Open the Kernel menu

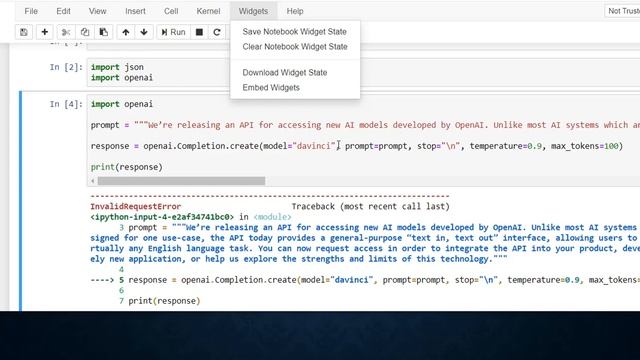click(208, 11)
